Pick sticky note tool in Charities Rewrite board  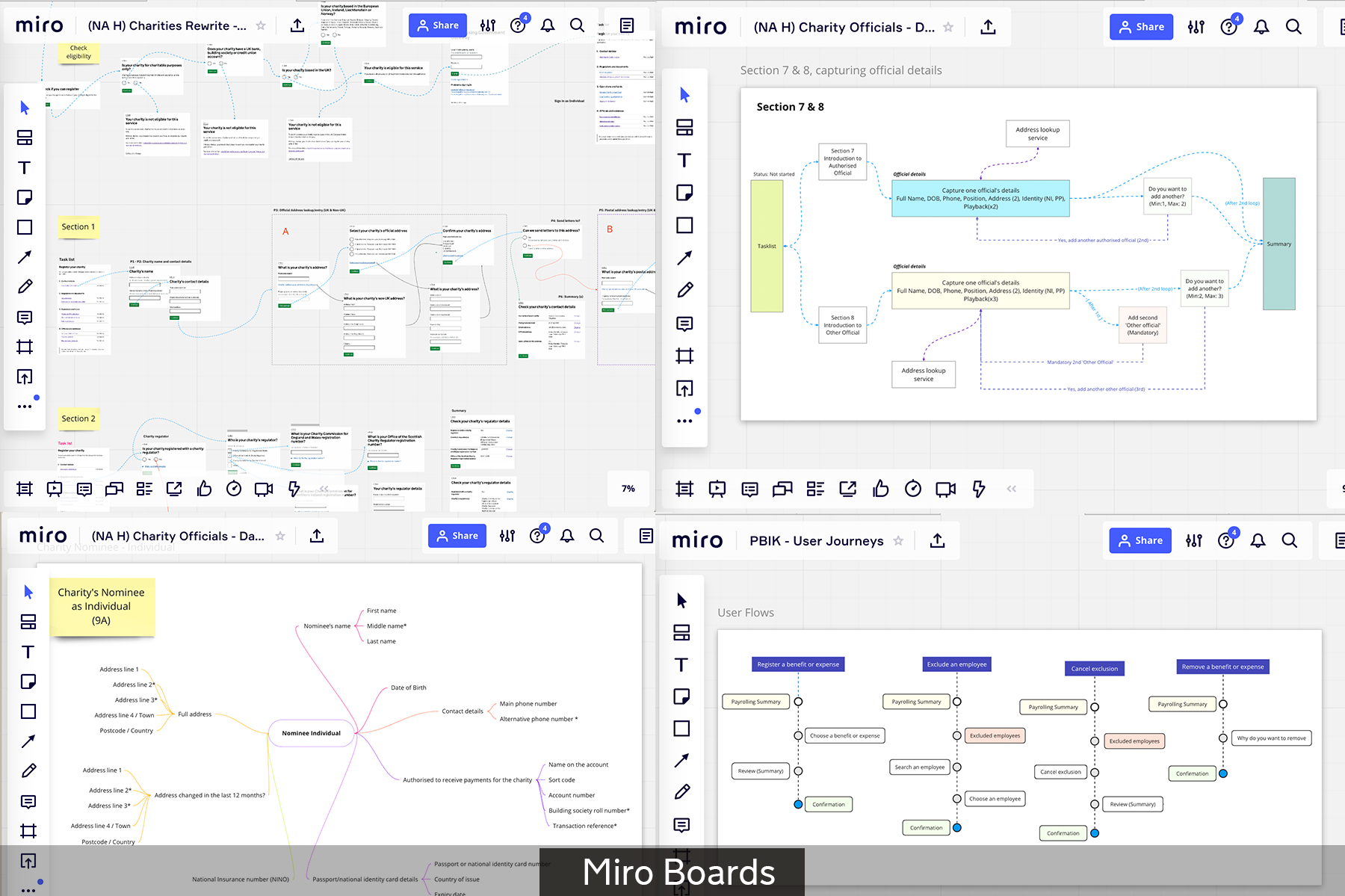click(x=25, y=197)
